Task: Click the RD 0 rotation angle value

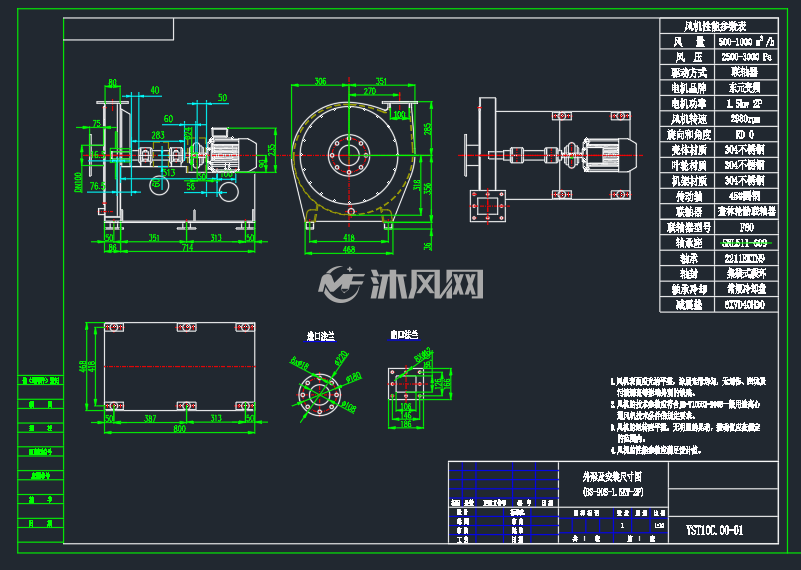Action: [x=744, y=135]
